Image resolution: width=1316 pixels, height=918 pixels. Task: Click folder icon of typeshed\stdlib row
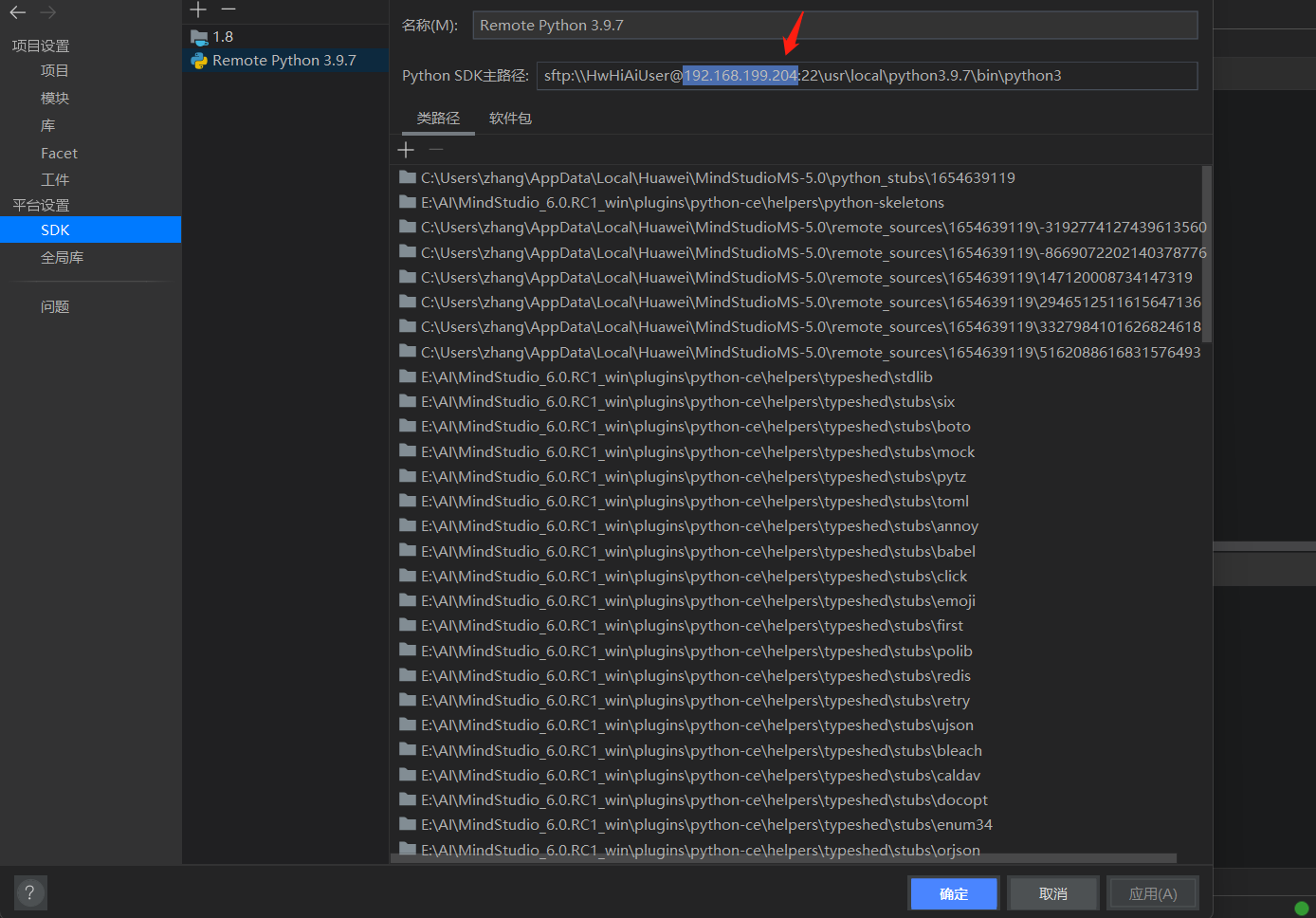click(409, 376)
